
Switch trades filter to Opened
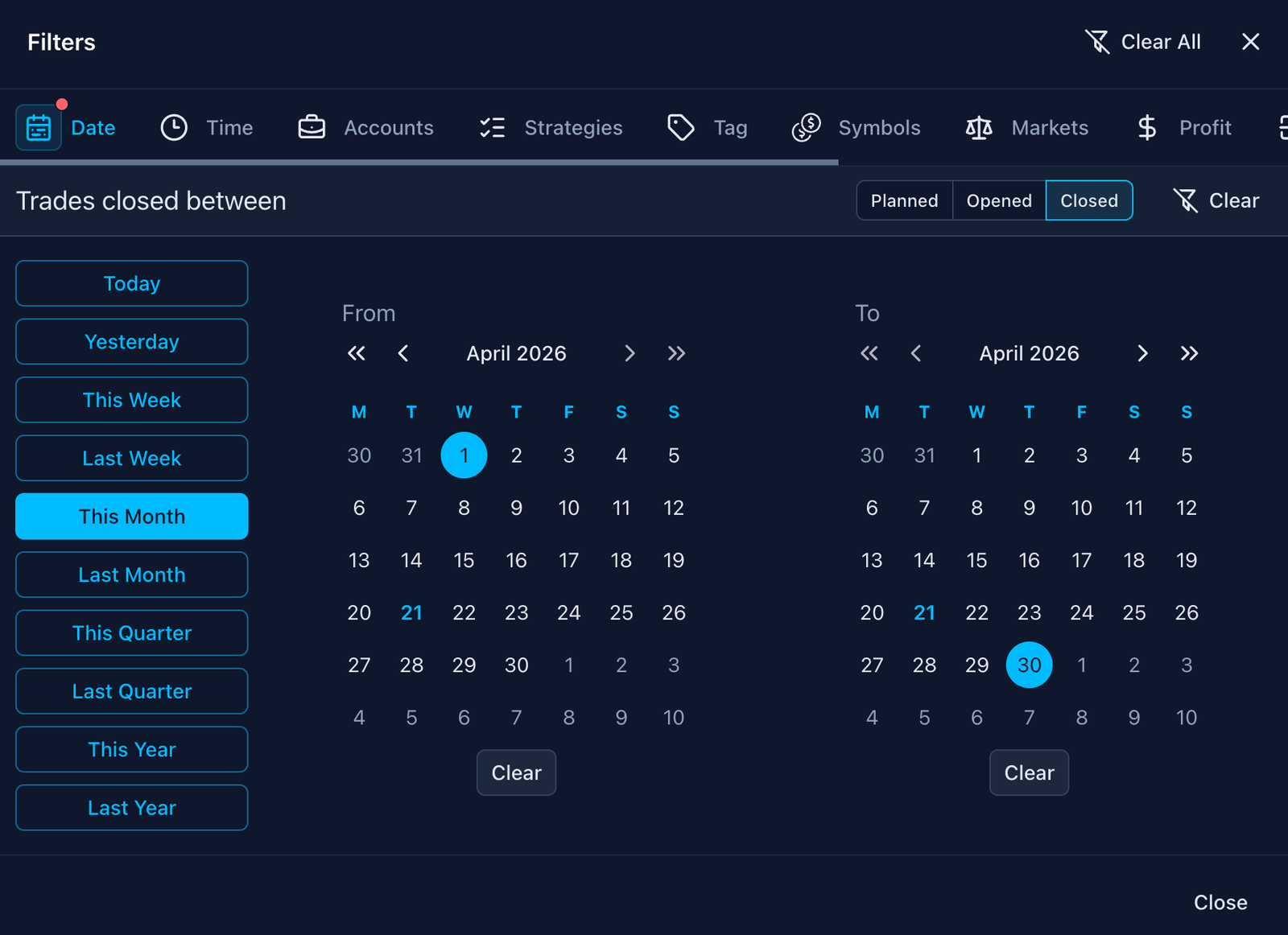coord(998,200)
